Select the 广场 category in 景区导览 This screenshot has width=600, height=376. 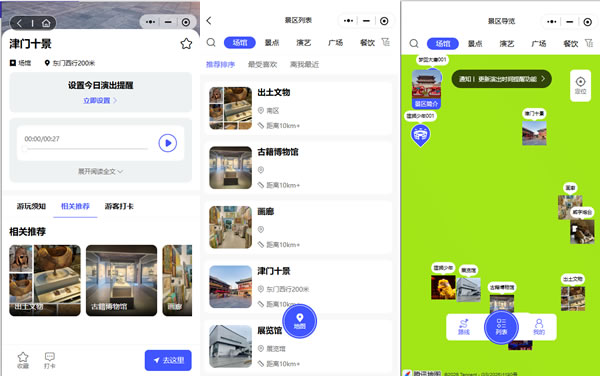[538, 44]
